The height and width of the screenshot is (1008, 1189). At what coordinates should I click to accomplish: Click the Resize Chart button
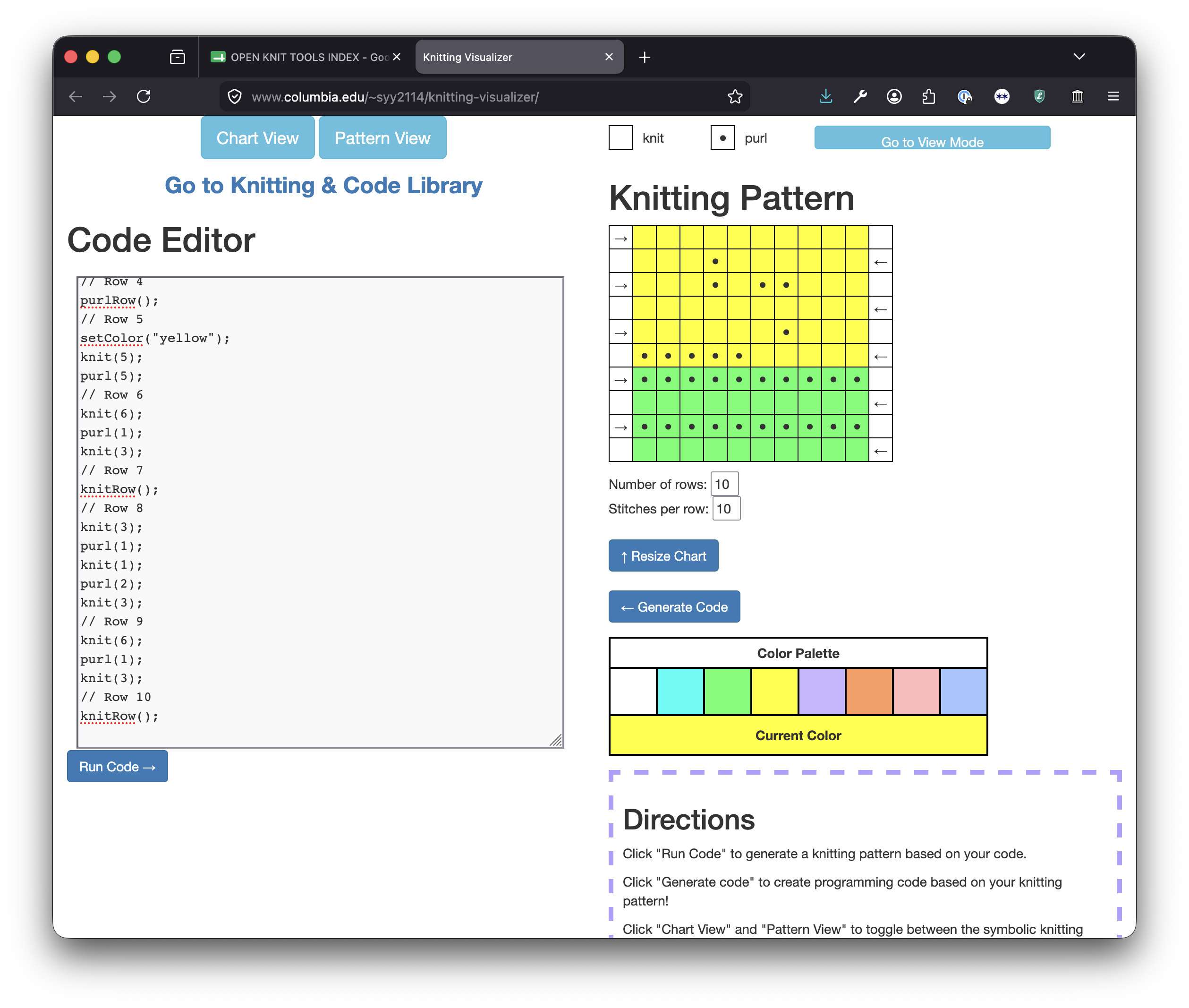tap(663, 555)
